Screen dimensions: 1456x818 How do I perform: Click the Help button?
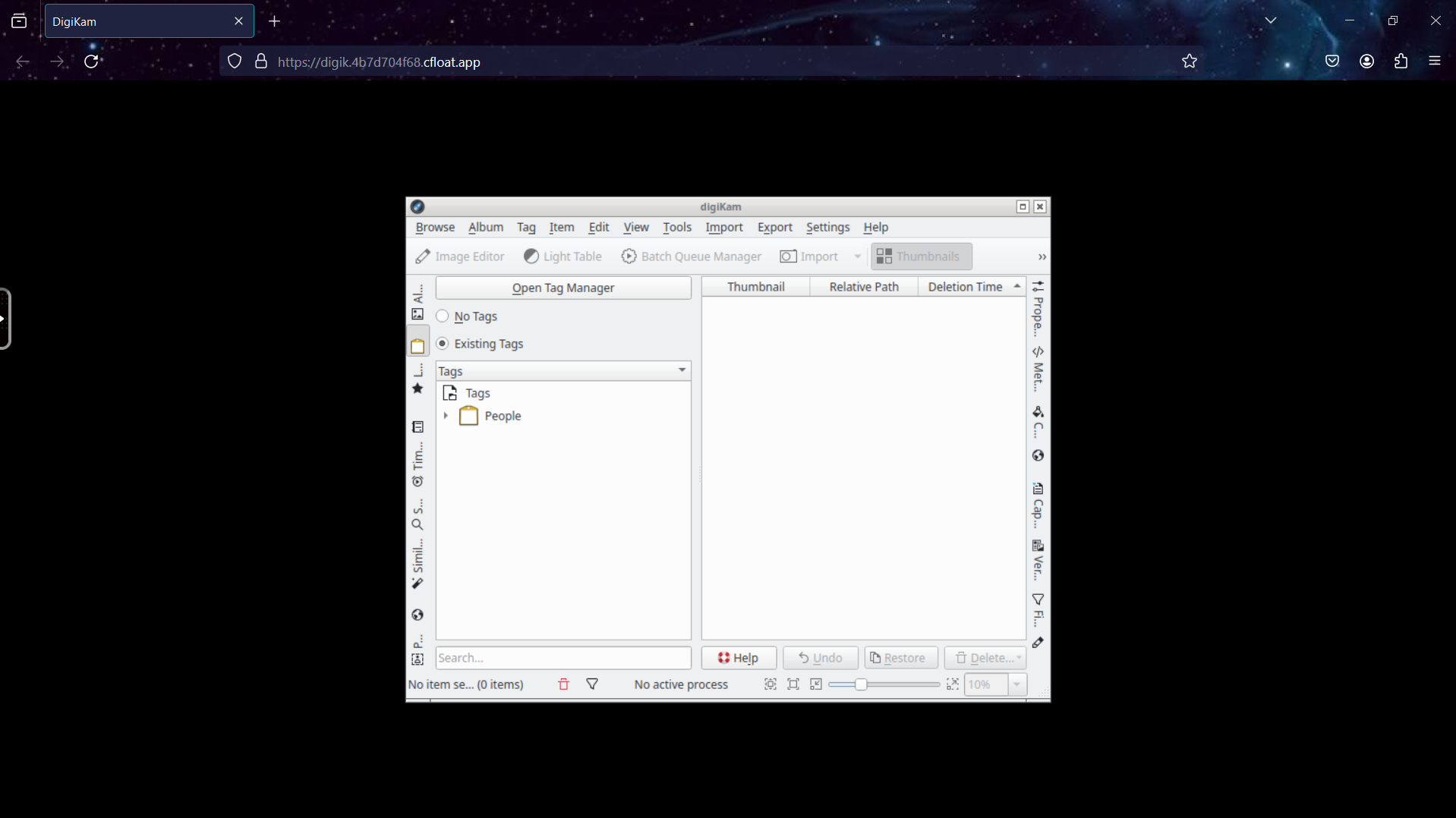pyautogui.click(x=739, y=658)
